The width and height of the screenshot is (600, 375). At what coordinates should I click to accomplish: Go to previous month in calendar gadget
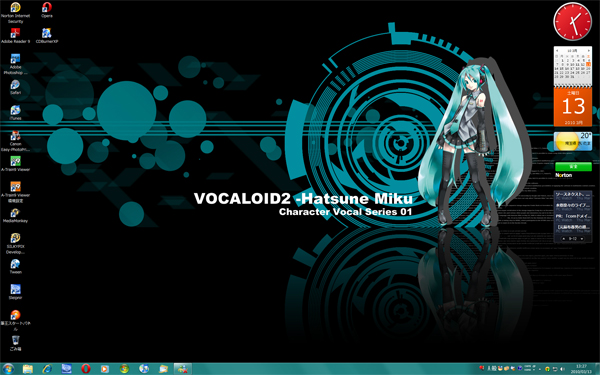tap(557, 51)
